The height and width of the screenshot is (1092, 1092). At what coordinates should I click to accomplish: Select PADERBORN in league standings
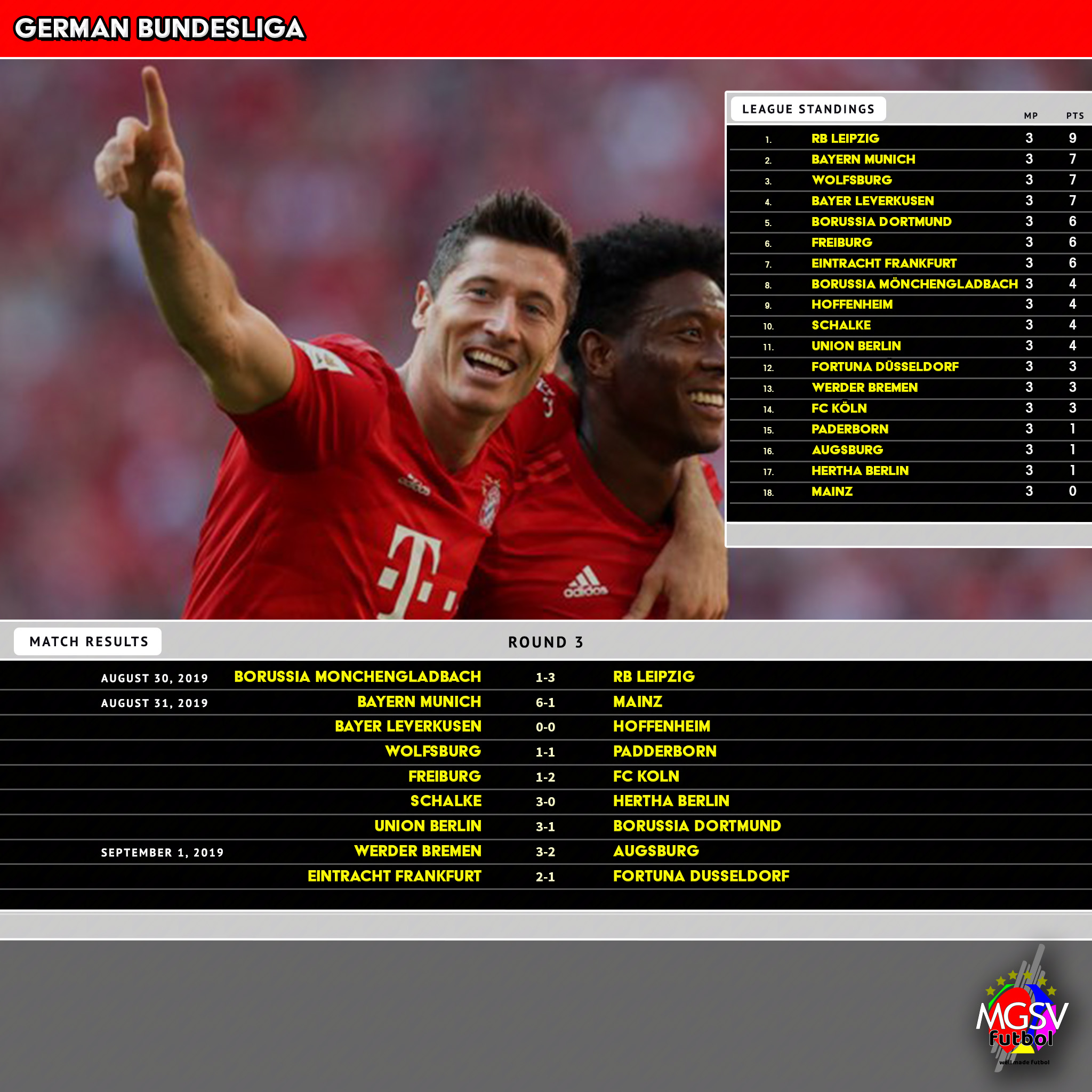(x=849, y=429)
